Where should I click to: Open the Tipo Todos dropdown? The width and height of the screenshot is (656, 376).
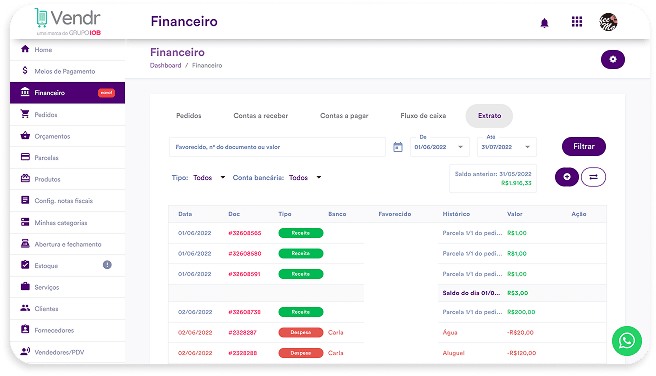[209, 178]
